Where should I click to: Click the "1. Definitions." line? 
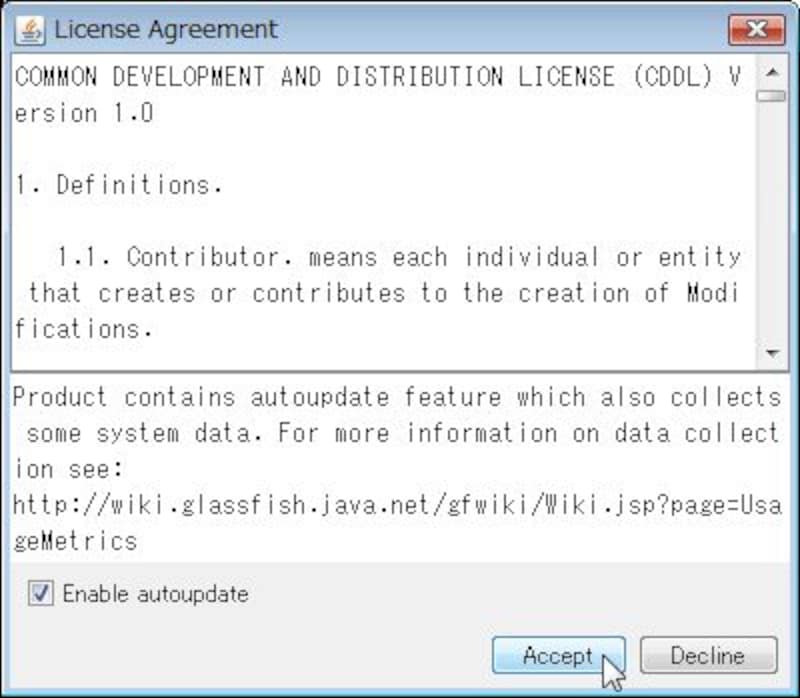point(118,185)
